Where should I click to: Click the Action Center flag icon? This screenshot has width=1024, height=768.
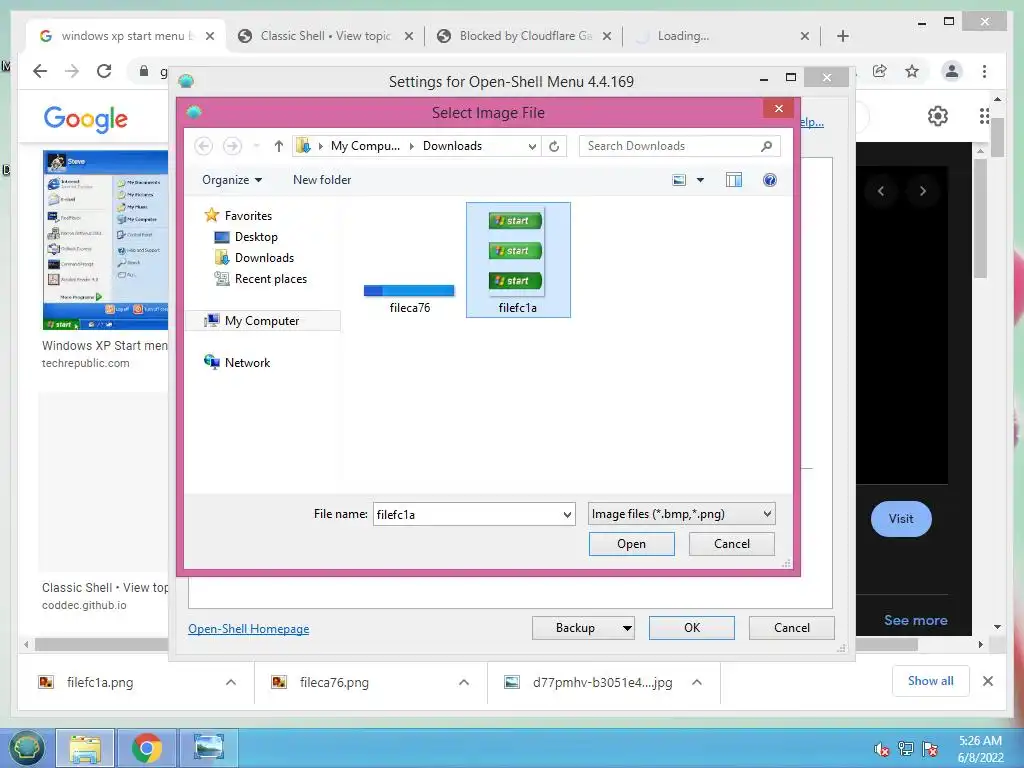click(x=930, y=749)
